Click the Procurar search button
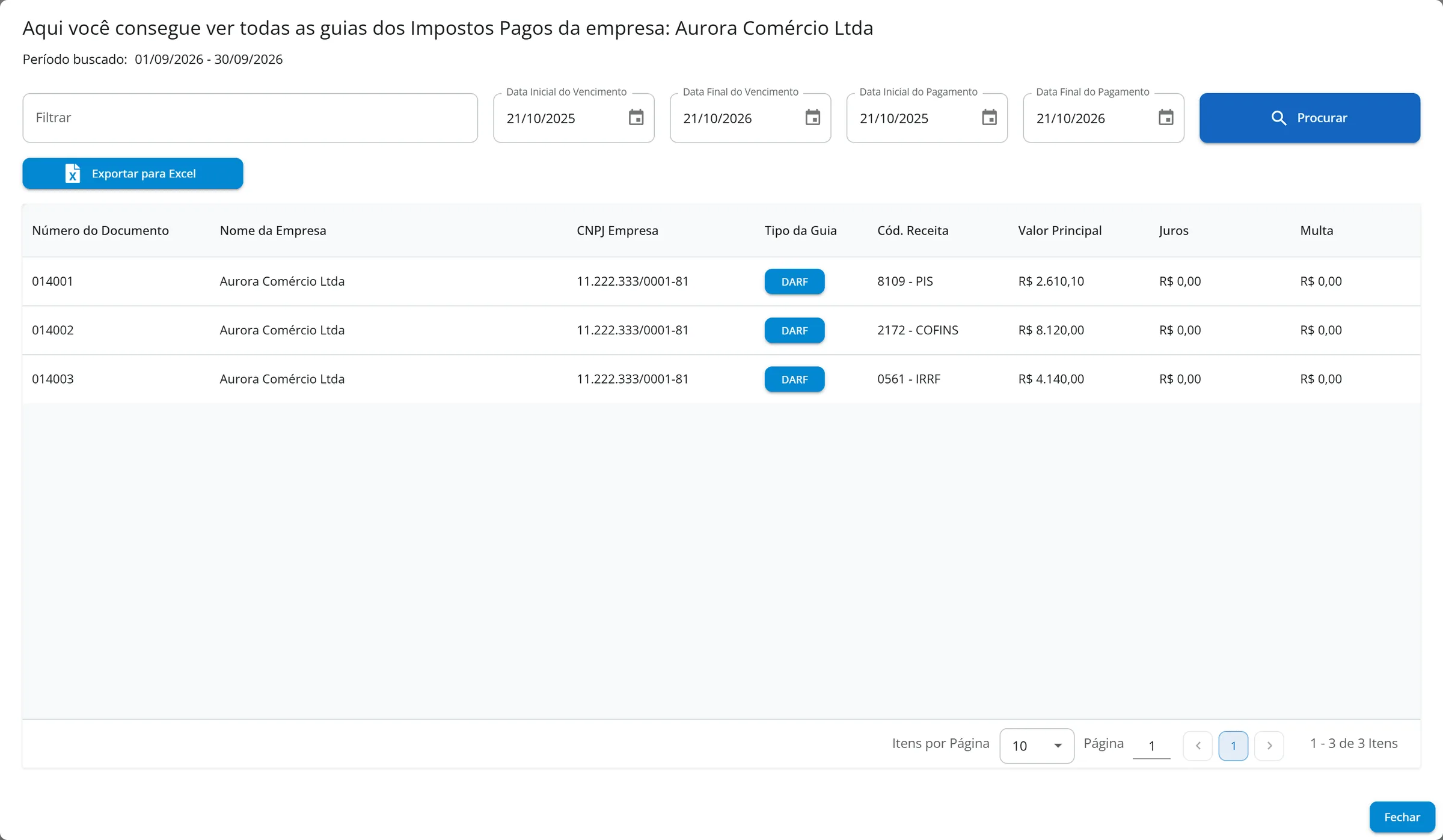This screenshot has width=1443, height=840. pos(1310,118)
